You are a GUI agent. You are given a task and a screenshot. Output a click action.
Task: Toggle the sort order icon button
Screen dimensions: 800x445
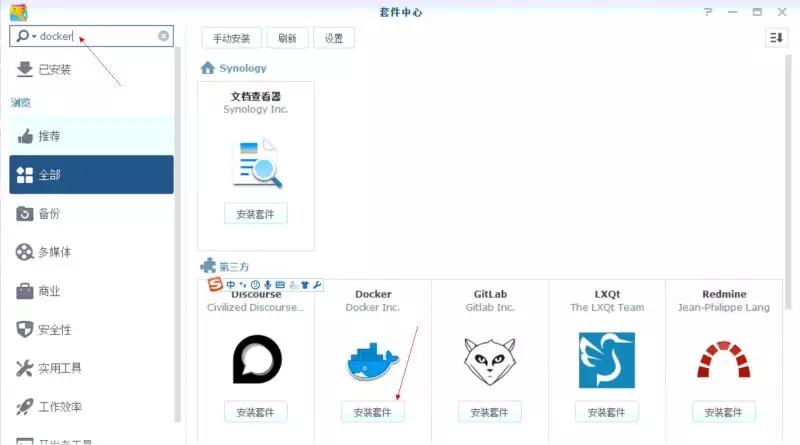[776, 38]
